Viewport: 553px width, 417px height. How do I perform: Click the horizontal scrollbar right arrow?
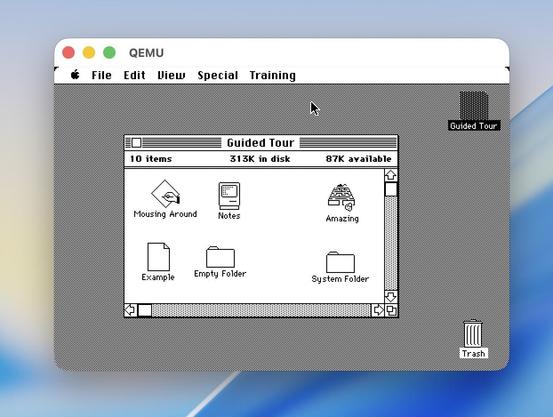[378, 310]
